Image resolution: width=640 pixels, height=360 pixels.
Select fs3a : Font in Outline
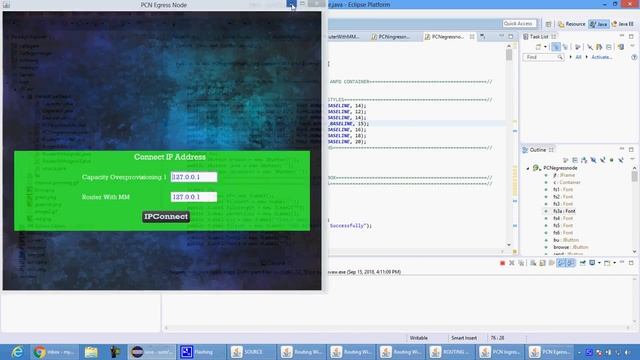[x=564, y=211]
